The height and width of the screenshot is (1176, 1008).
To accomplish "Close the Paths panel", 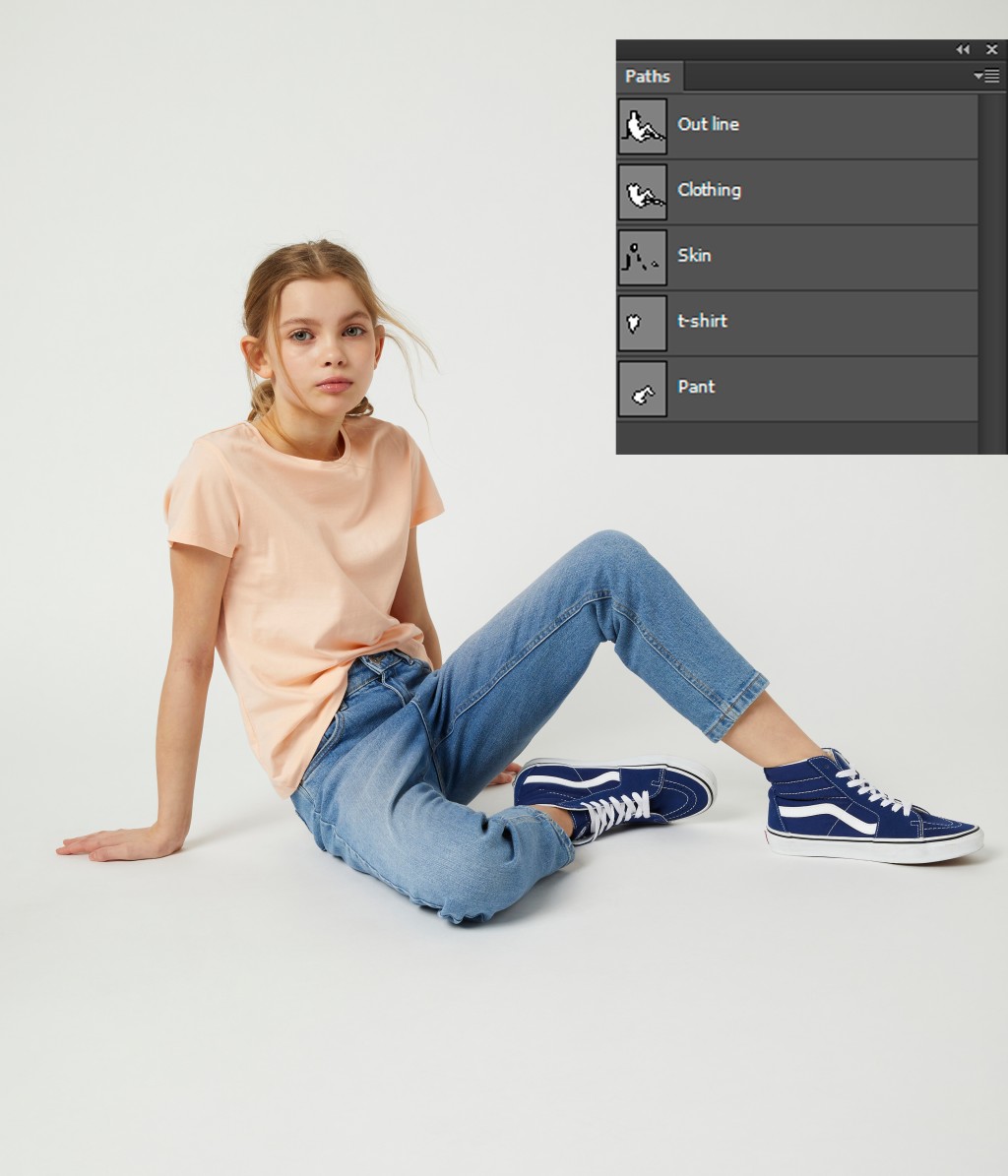I will 991,49.
